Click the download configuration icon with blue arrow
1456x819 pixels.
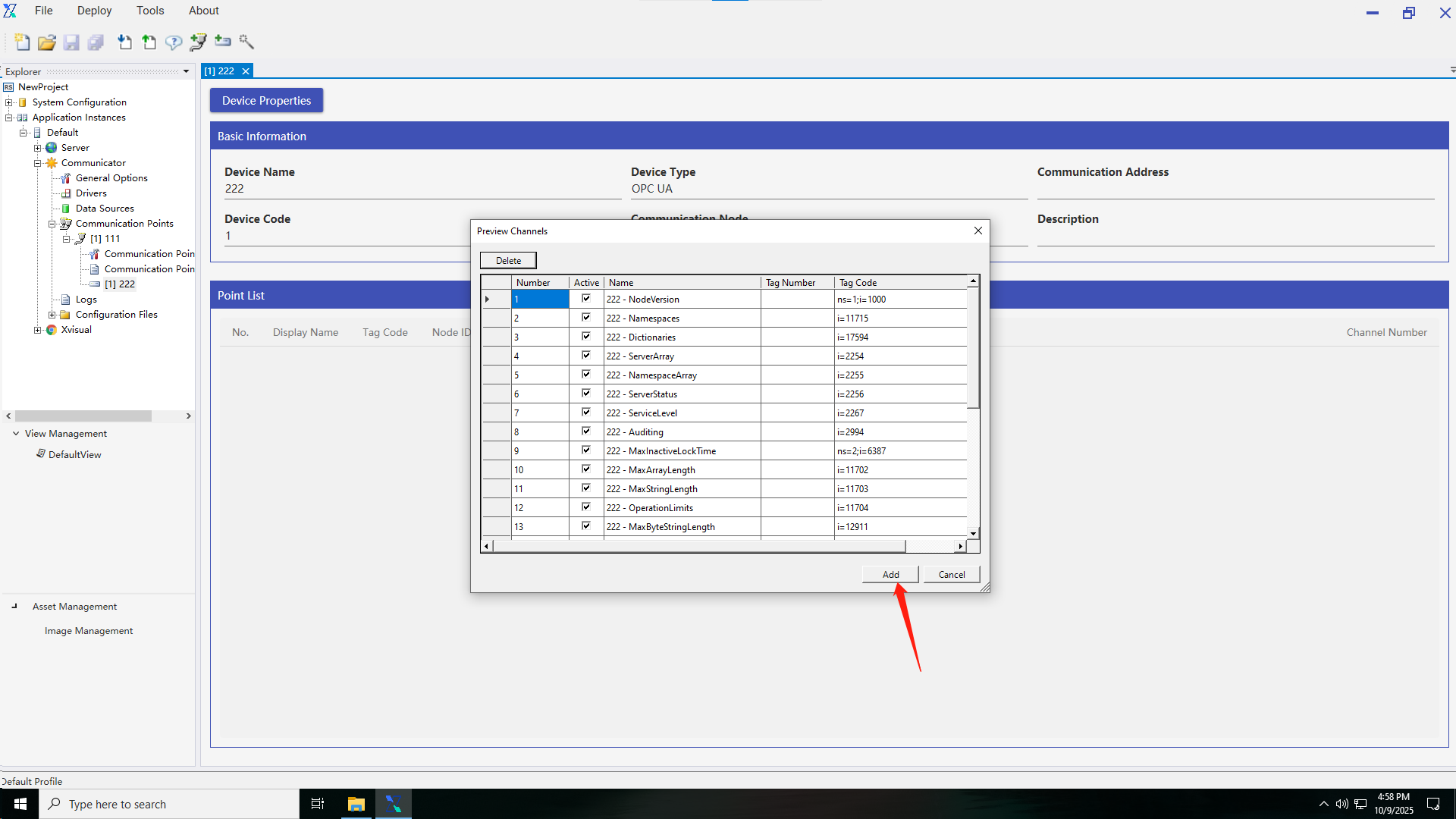(125, 42)
